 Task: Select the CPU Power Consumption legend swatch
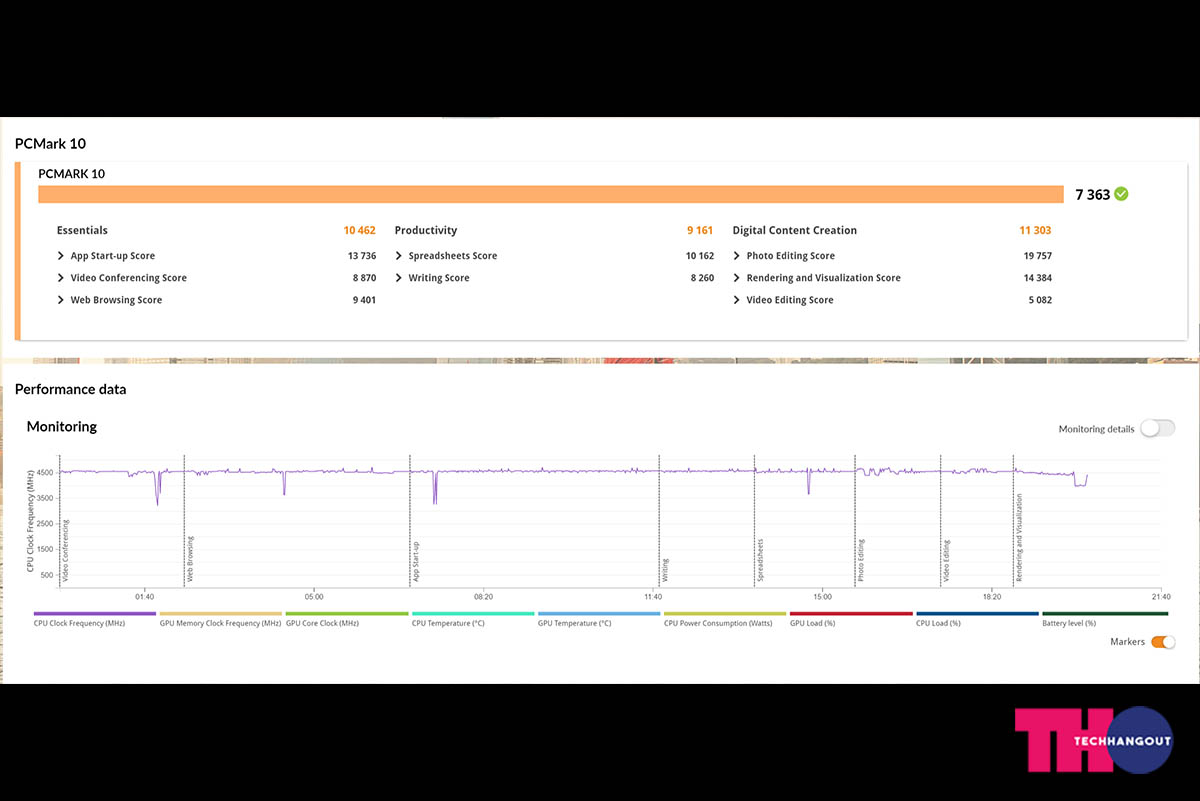[x=725, y=614]
